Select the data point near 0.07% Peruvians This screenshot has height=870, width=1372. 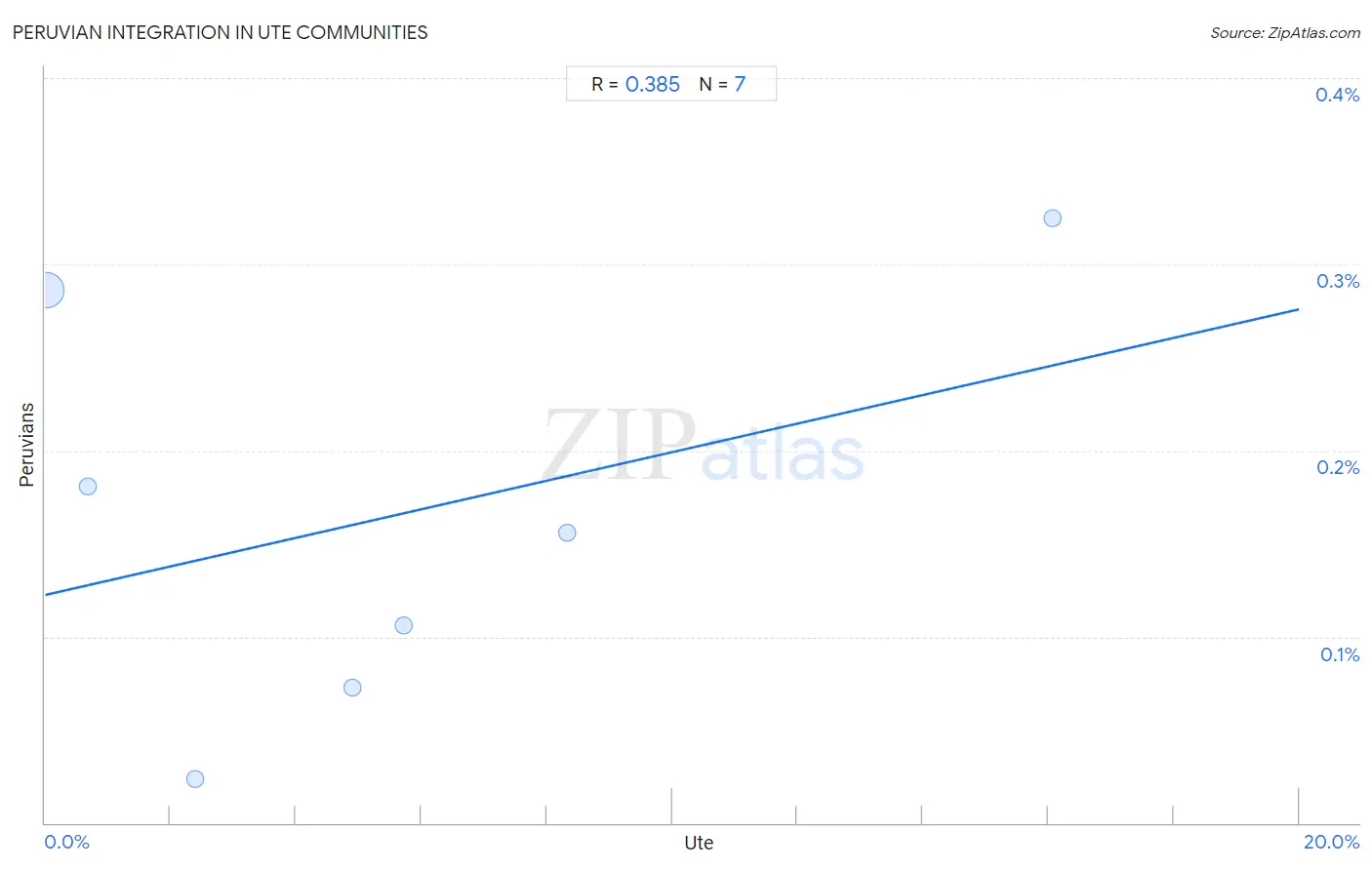[352, 688]
